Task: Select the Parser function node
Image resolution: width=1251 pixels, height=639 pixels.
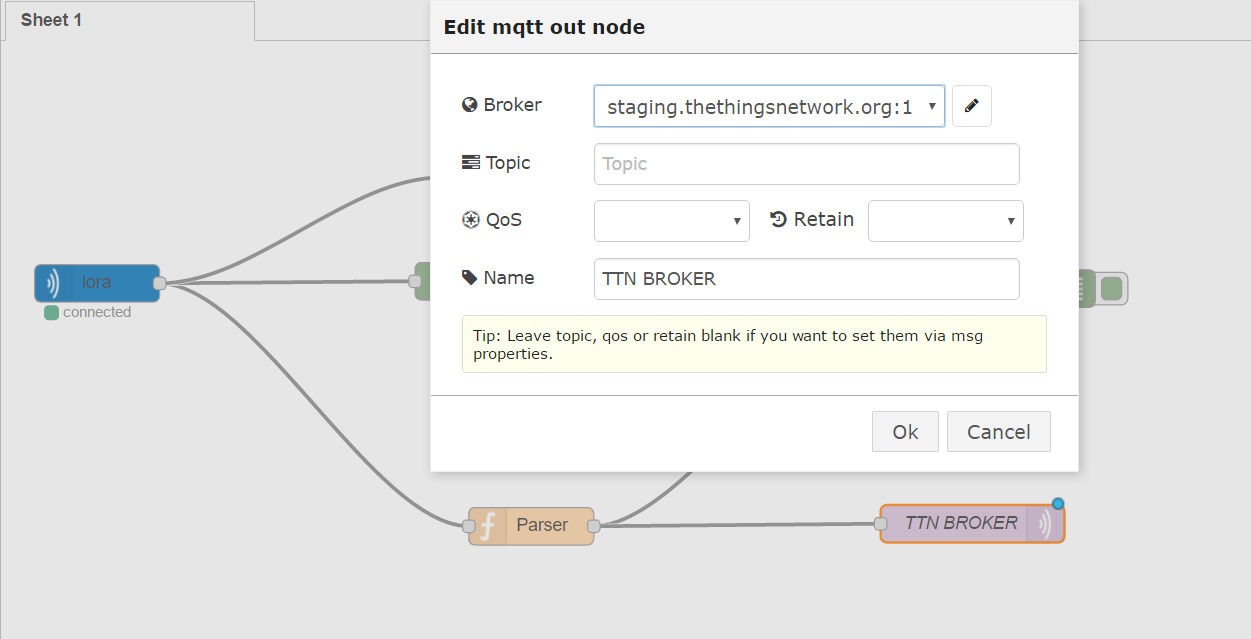Action: click(531, 525)
